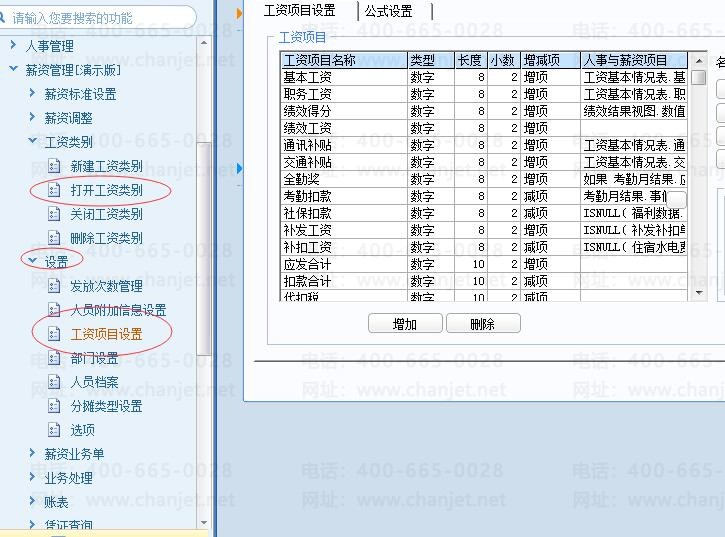This screenshot has width=725, height=537.
Task: Click the icon beside 分摊类型设置
Action: pyautogui.click(x=54, y=406)
